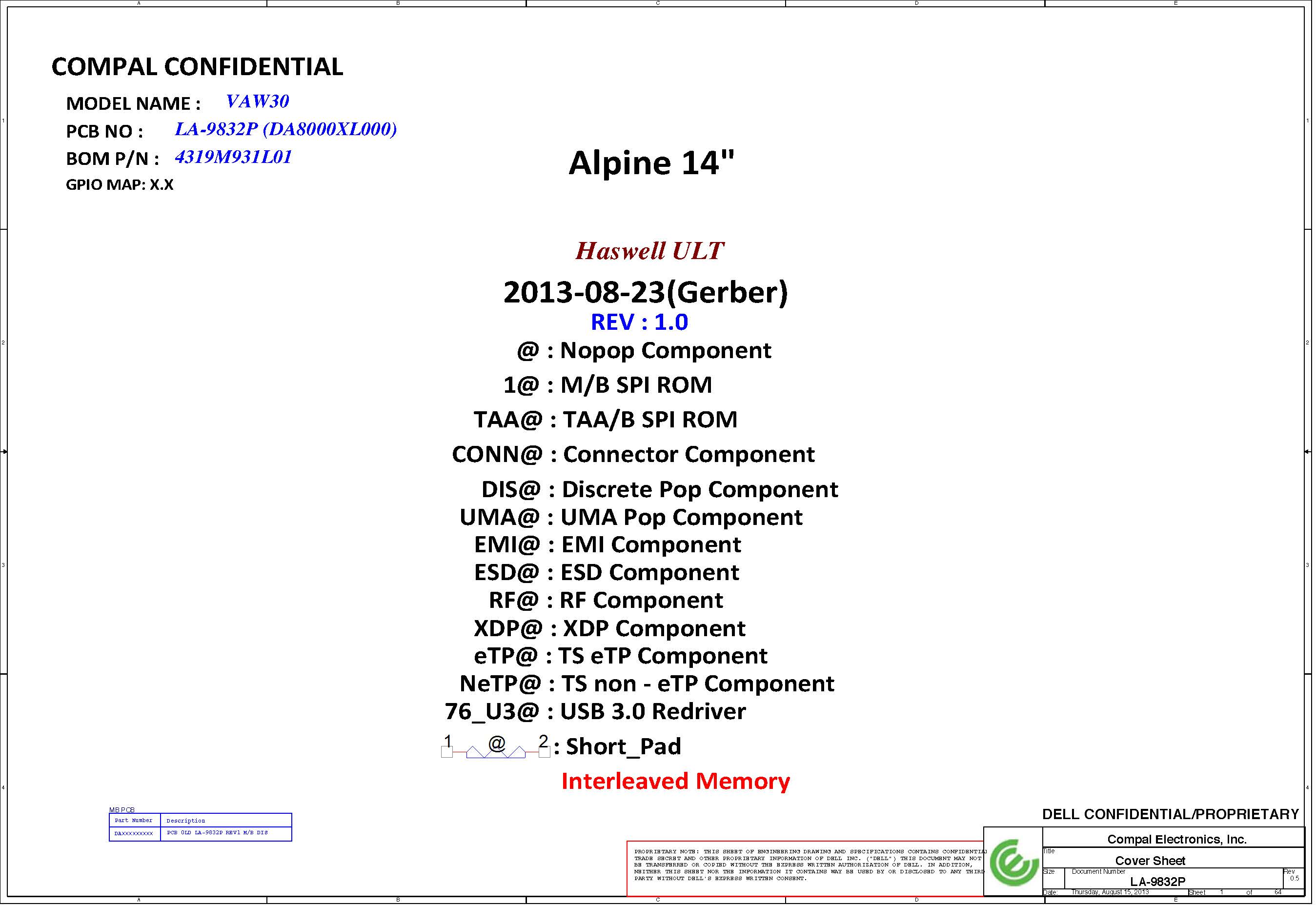Select the "eTP@ : TS eTP Component" line
The image size is (1316, 905).
(621, 656)
